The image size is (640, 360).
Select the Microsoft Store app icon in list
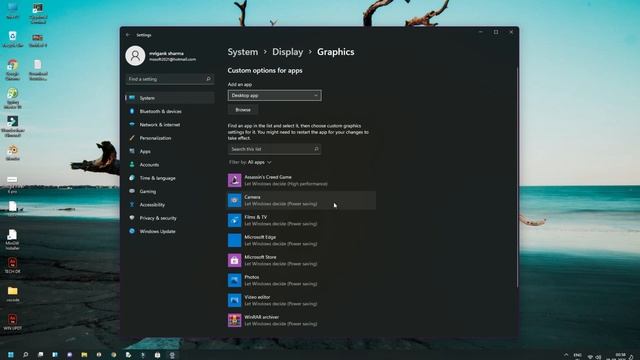pos(234,260)
